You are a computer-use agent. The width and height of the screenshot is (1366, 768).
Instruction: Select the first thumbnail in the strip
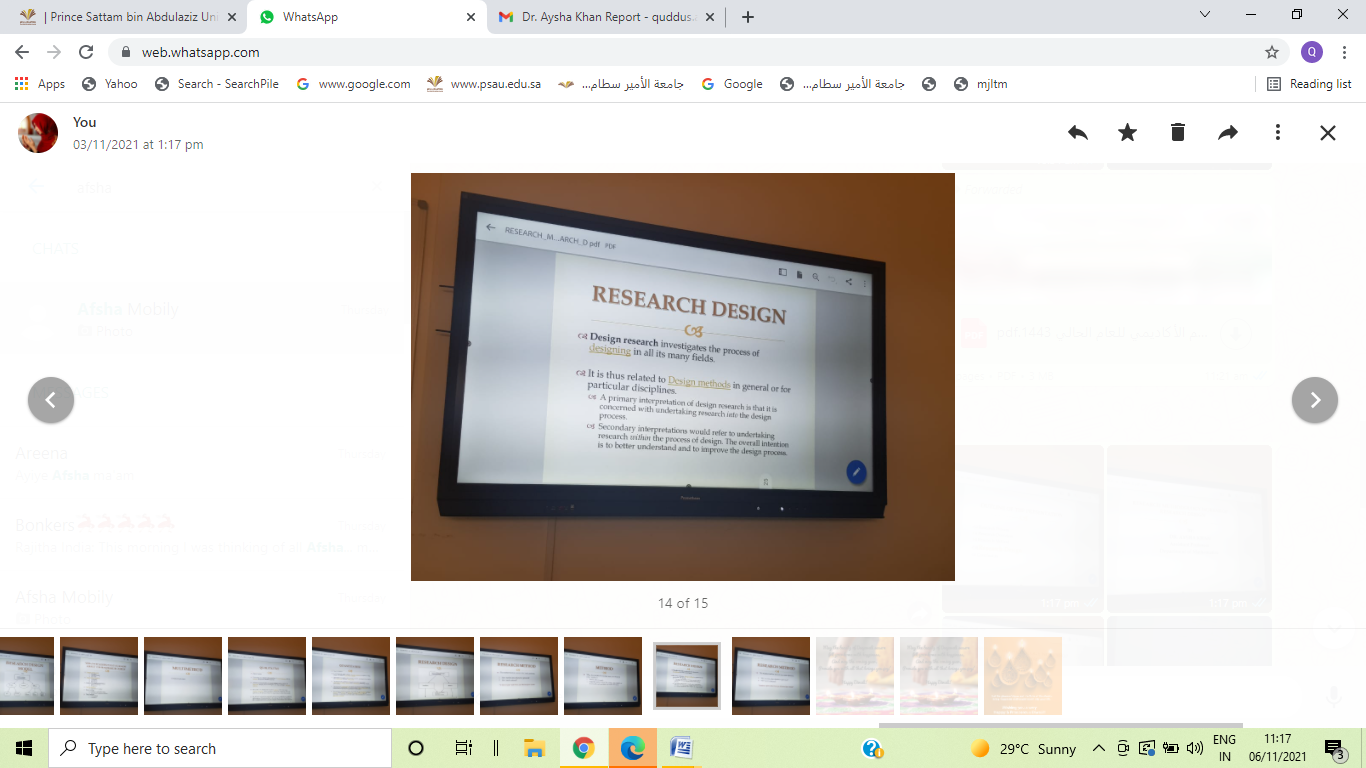point(27,676)
